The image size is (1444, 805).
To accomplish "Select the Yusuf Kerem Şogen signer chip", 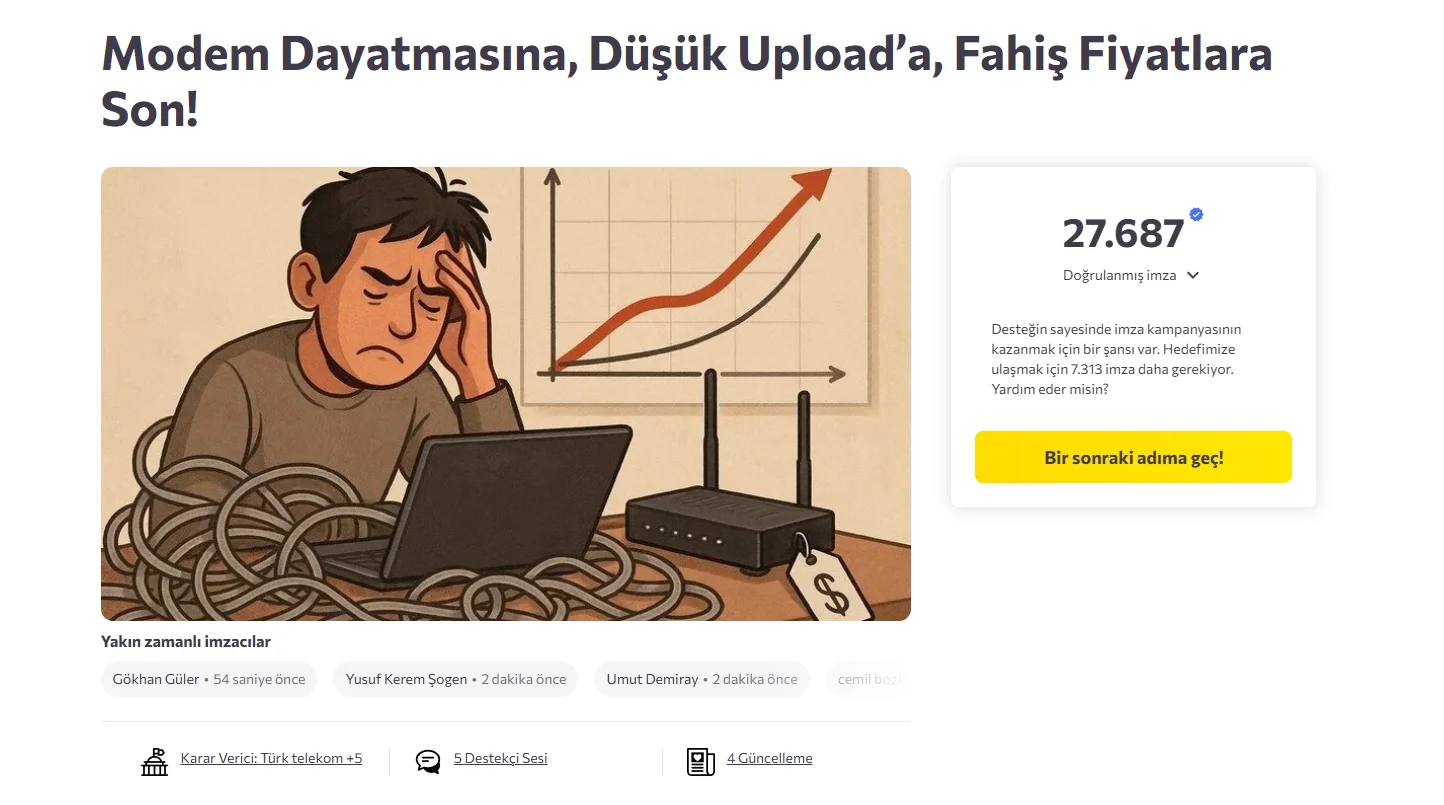I will [456, 679].
